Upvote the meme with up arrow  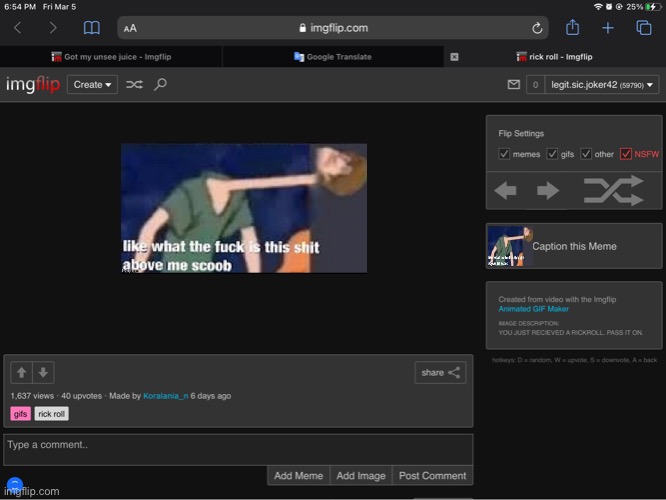[22, 373]
